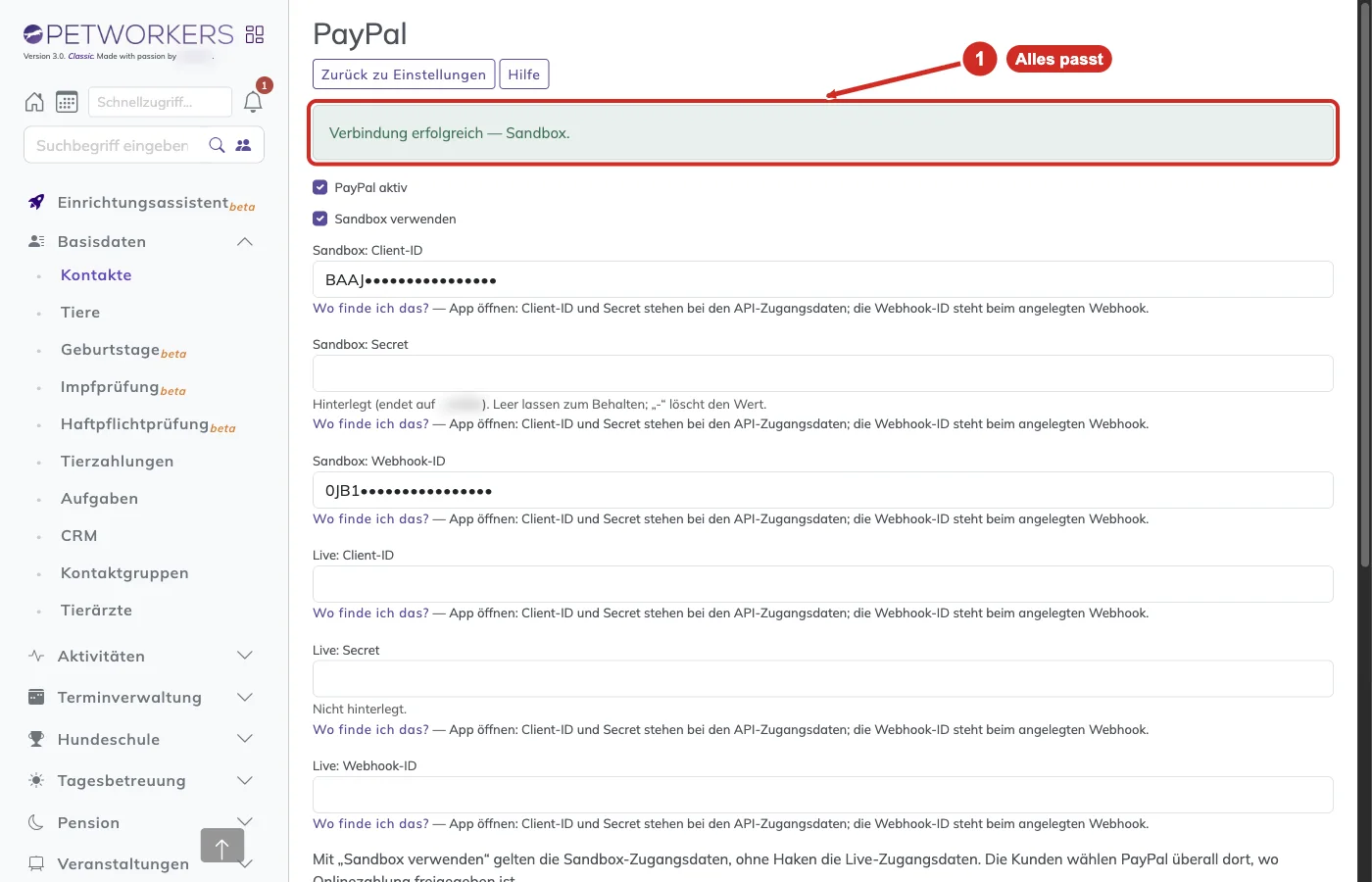Screen dimensions: 1372x882
Task: Go to Kontaktgruppen menu entry
Action: pyautogui.click(x=124, y=573)
